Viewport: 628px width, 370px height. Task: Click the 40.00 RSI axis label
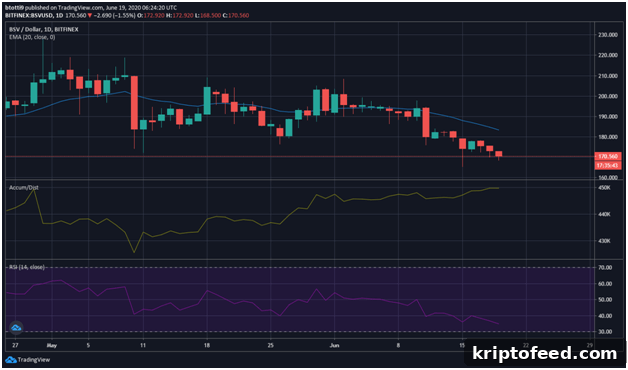605,316
